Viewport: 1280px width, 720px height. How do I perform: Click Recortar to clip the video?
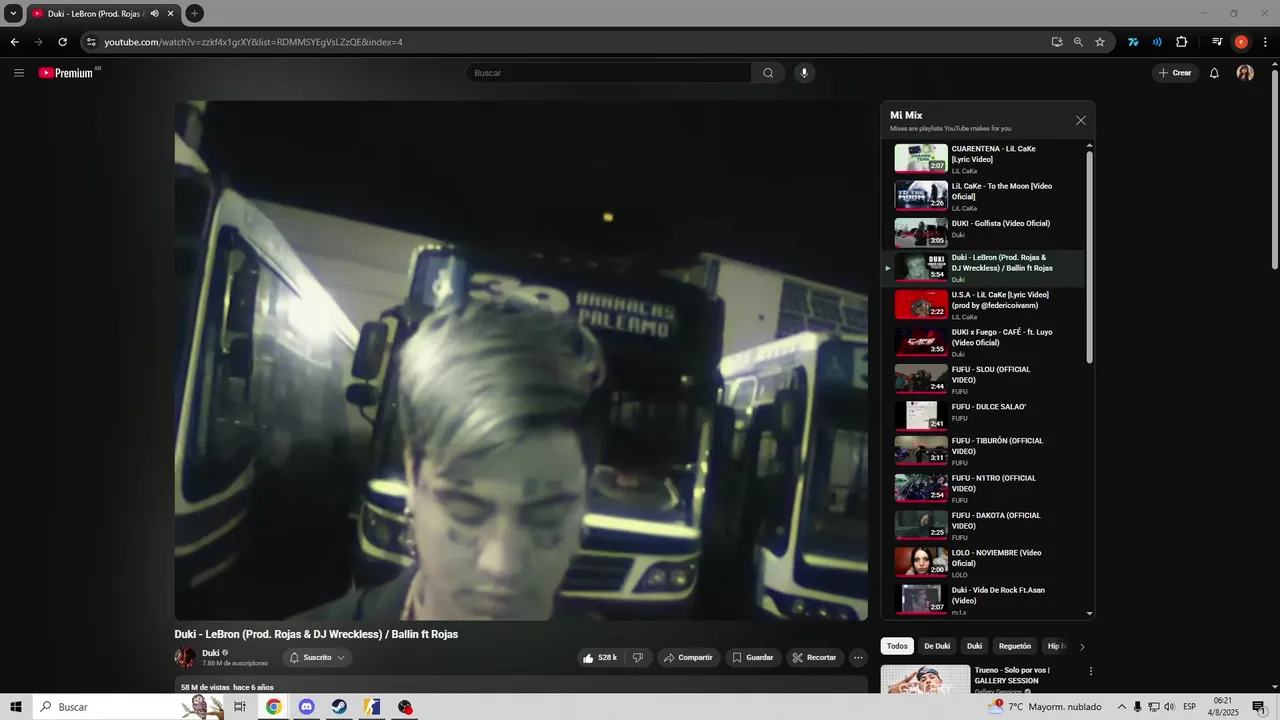(x=814, y=658)
